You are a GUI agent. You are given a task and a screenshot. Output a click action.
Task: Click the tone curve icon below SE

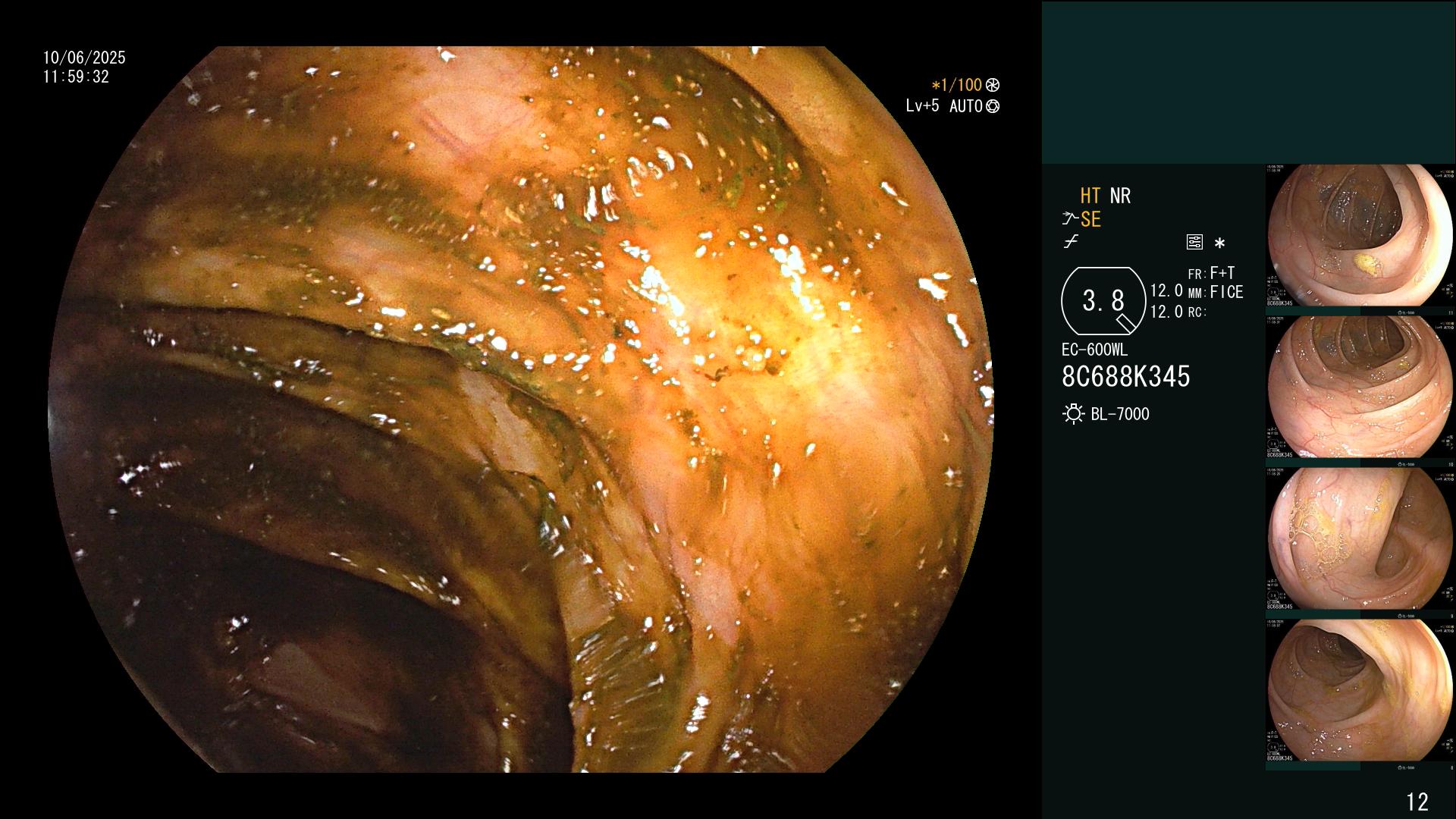click(x=1071, y=242)
